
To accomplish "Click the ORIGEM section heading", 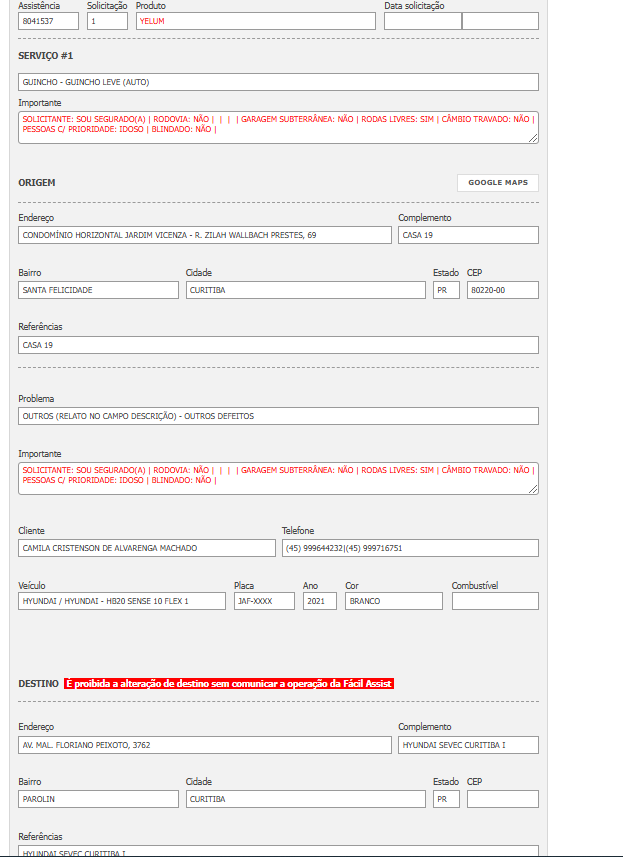I will (37, 183).
